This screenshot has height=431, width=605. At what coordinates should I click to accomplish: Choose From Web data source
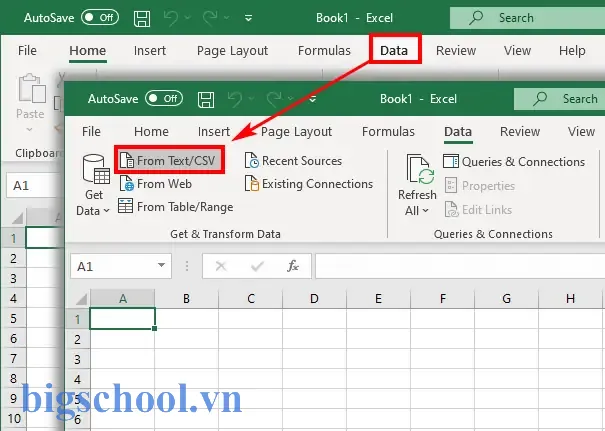[x=155, y=184]
